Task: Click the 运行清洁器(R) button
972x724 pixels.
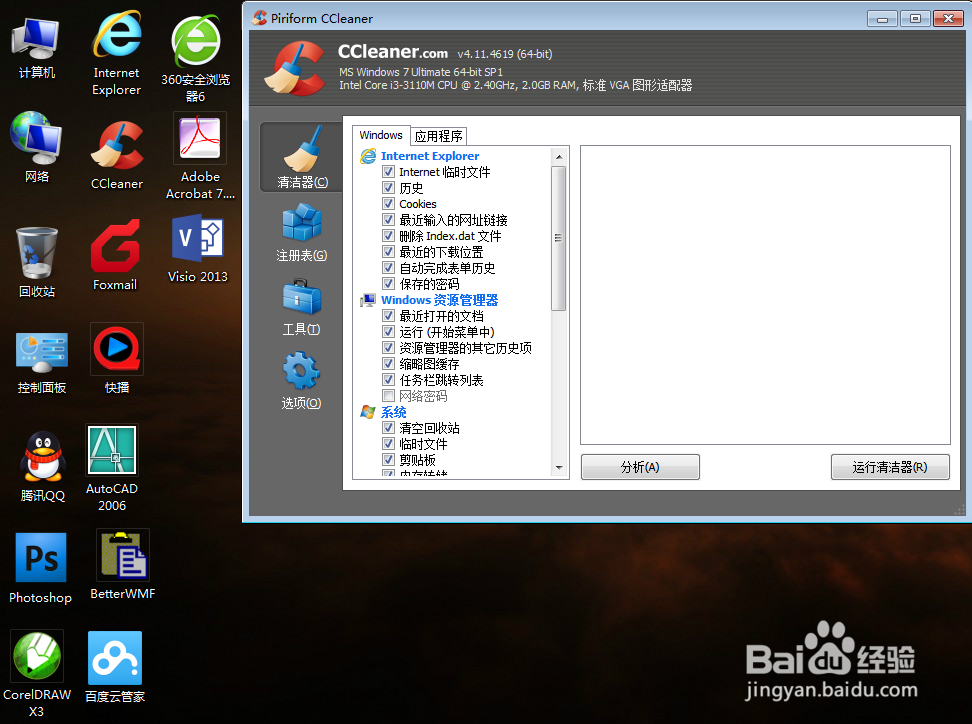Action: coord(890,467)
